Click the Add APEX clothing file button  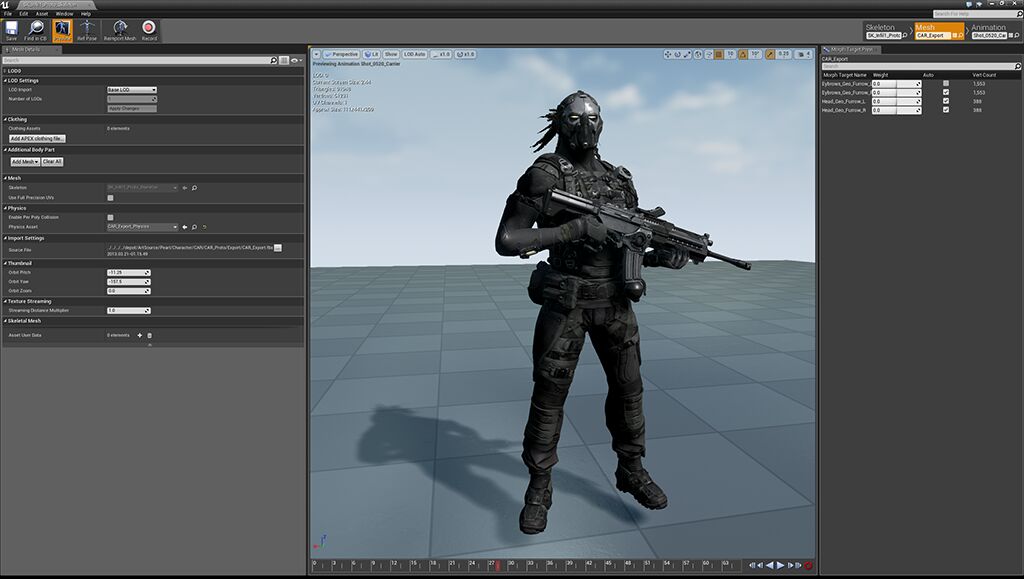[35, 137]
